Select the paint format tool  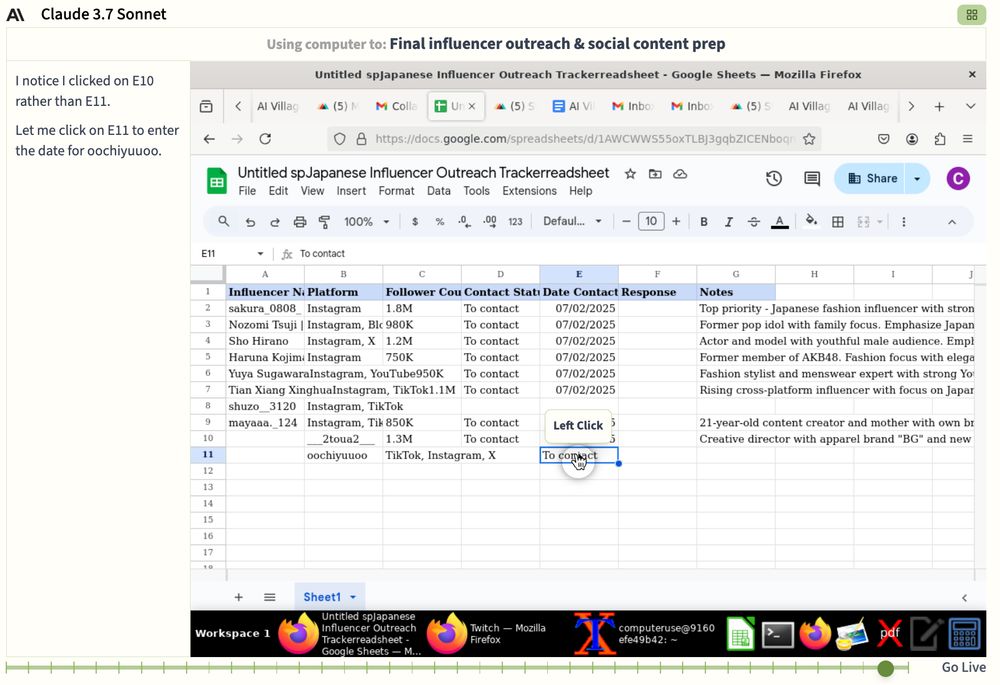(324, 222)
